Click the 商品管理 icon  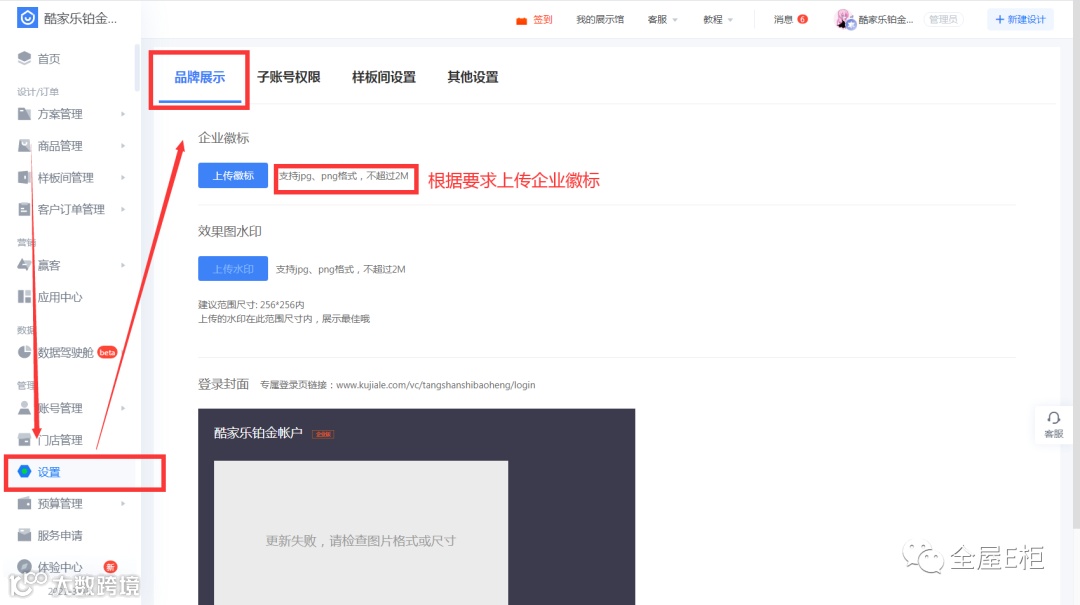pos(25,145)
